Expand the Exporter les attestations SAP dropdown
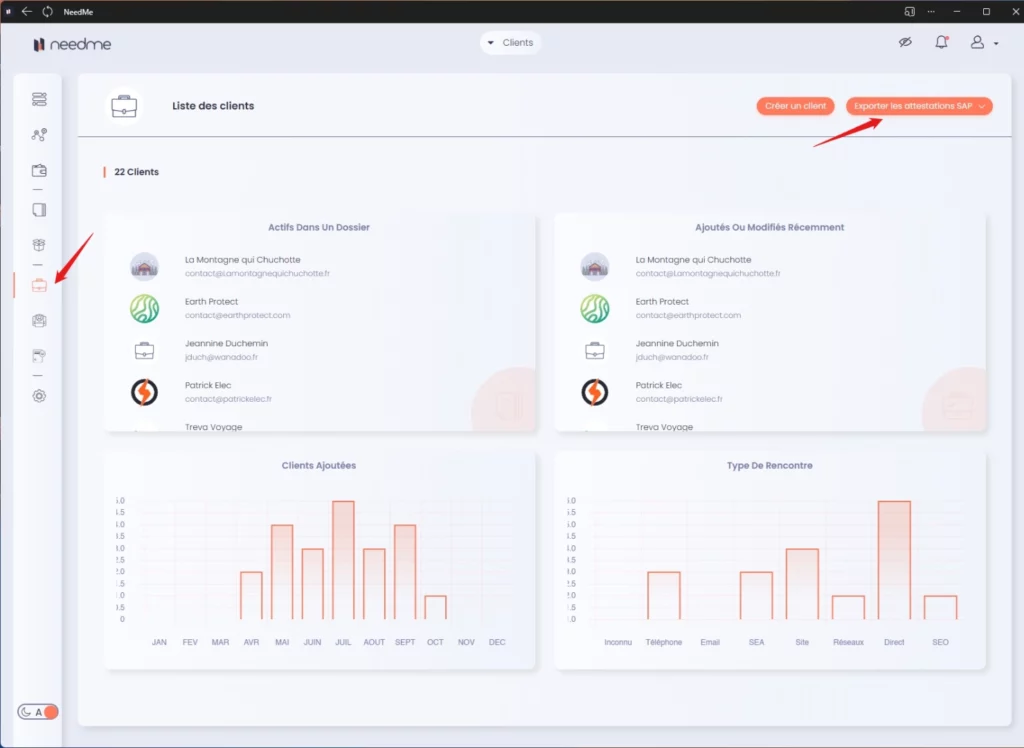 [919, 106]
